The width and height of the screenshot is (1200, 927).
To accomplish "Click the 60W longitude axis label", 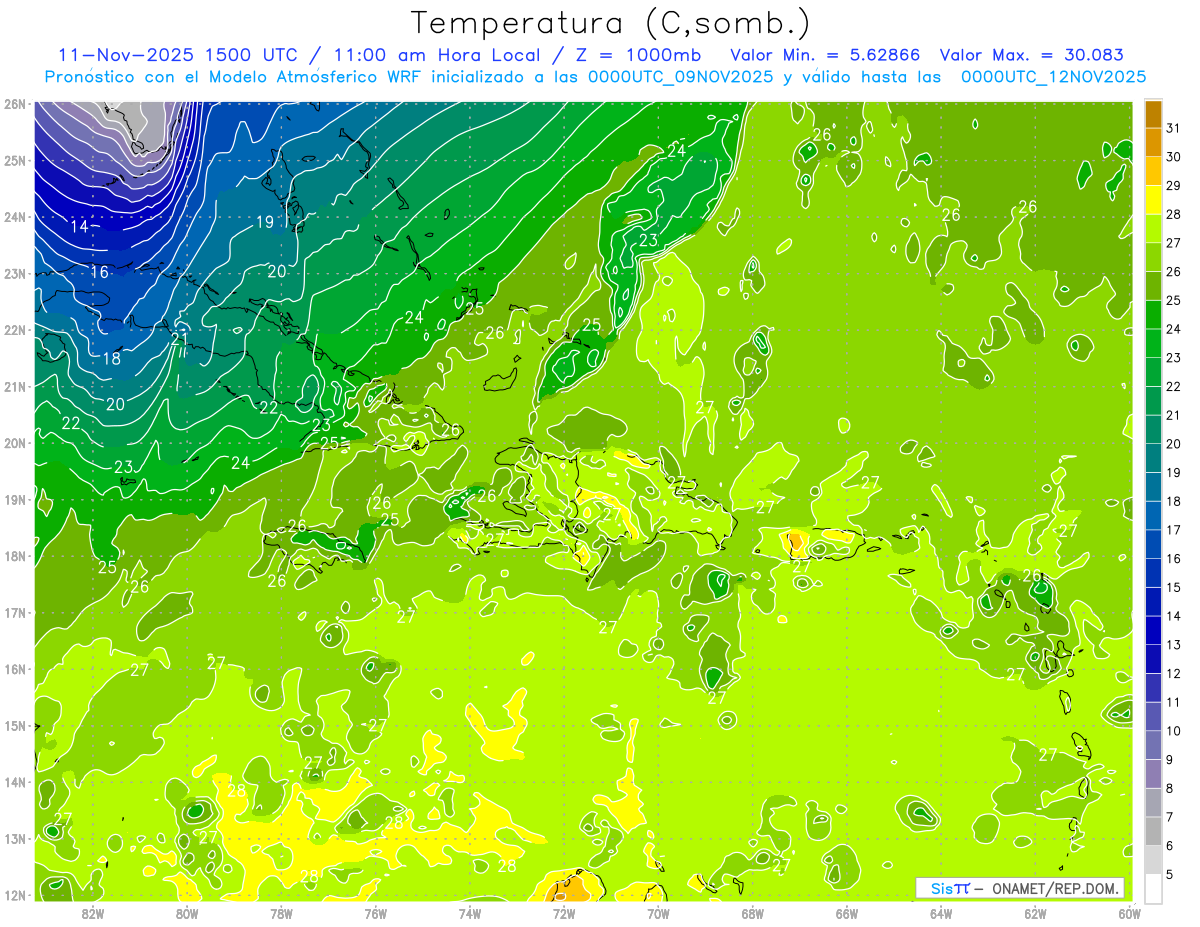I will [x=1130, y=913].
